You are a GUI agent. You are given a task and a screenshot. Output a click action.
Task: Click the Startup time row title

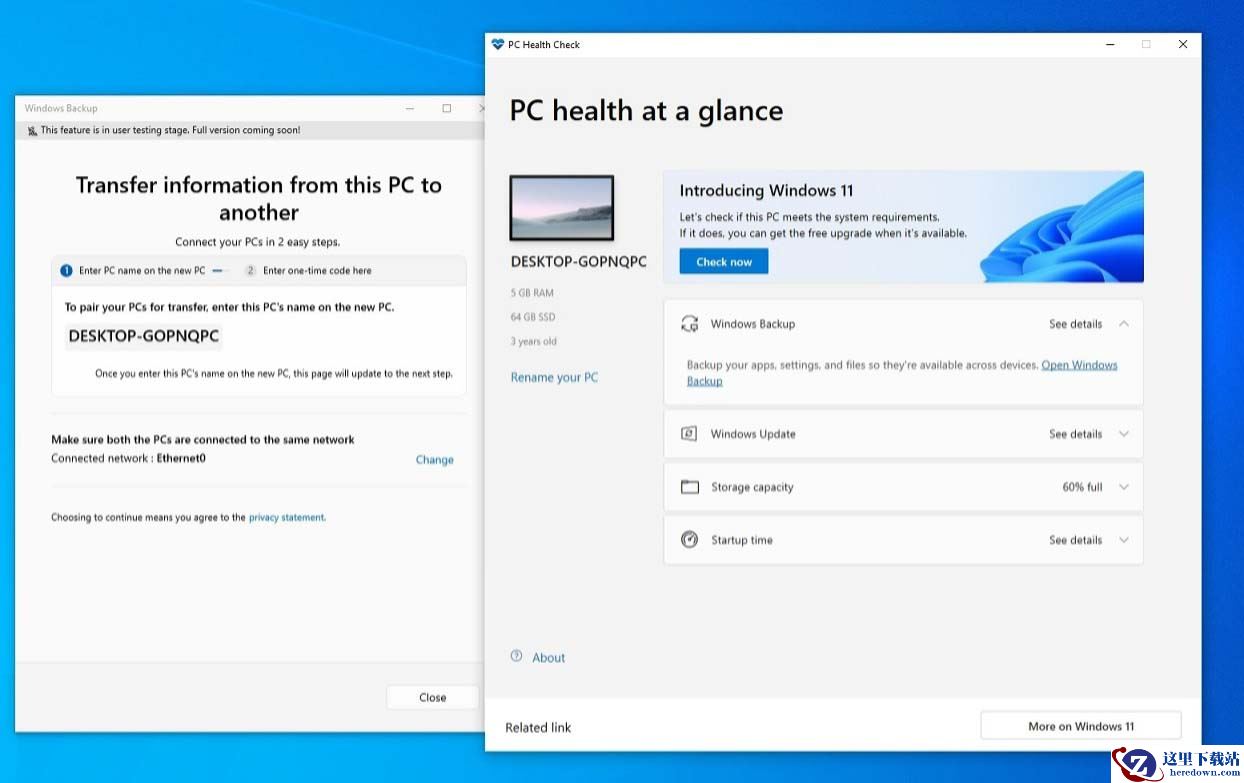[741, 540]
